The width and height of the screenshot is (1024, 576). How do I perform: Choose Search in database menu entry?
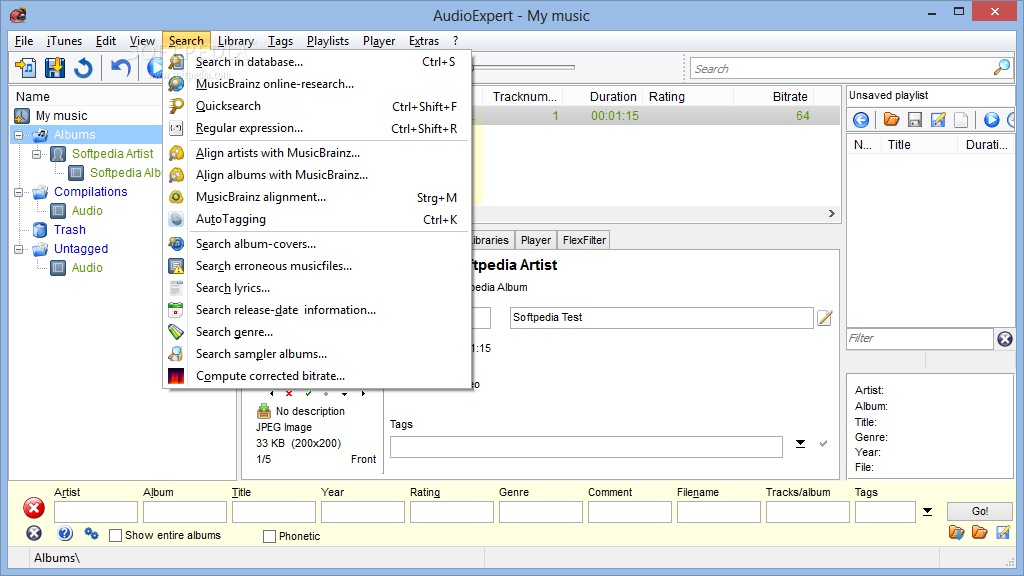[x=317, y=62]
